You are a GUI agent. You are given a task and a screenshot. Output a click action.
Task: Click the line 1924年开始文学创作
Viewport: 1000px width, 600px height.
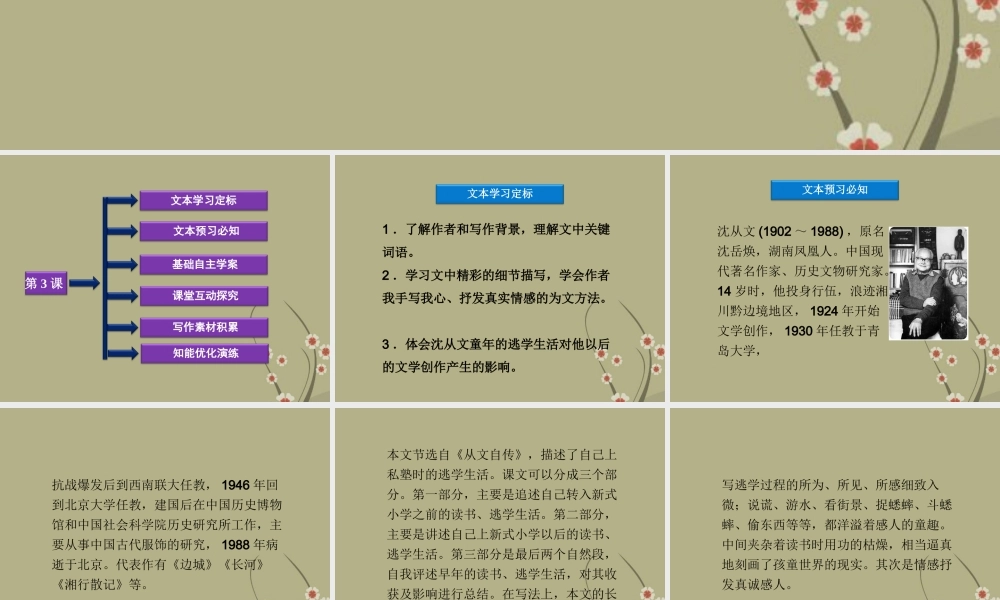(x=798, y=321)
